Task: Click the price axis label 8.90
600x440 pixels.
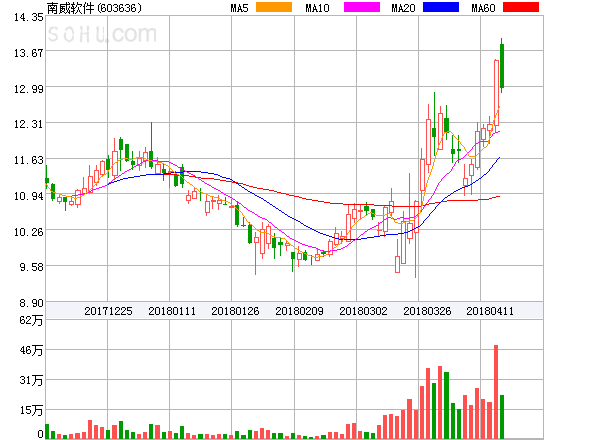Action: [32, 303]
